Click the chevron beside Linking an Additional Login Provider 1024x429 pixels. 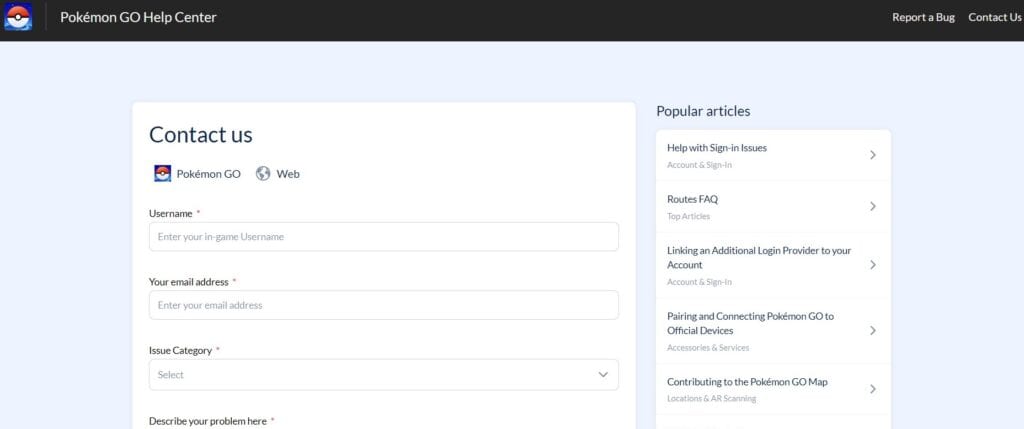(x=873, y=265)
